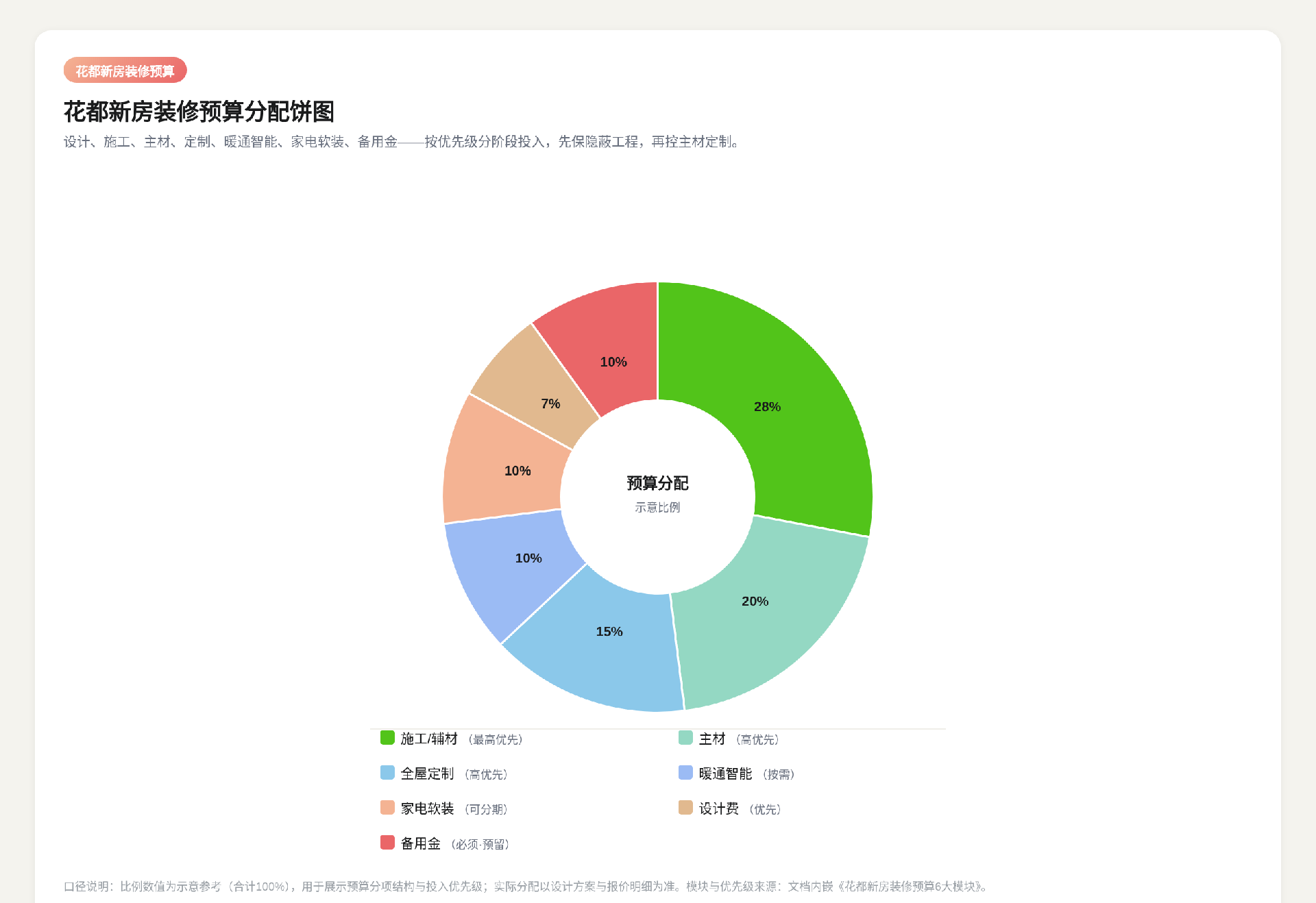Click the 设计费 legend label
Image resolution: width=1316 pixels, height=903 pixels.
point(719,808)
